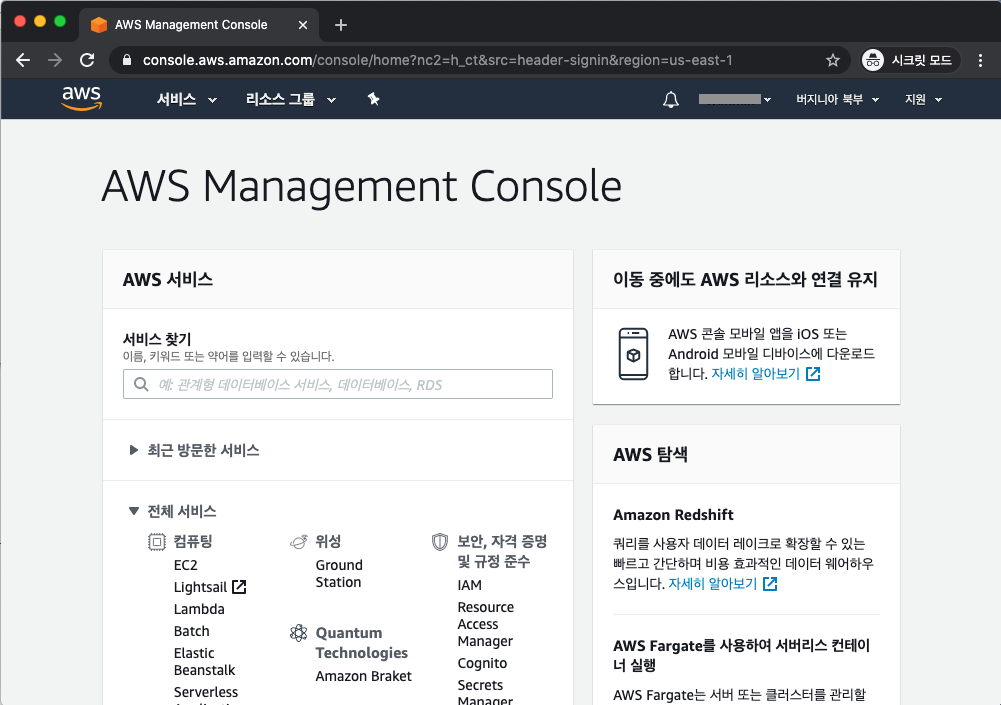This screenshot has height=705, width=1001.
Task: Click the 보안, 자격 증명 및 규정 준수 label
Action: 502,551
